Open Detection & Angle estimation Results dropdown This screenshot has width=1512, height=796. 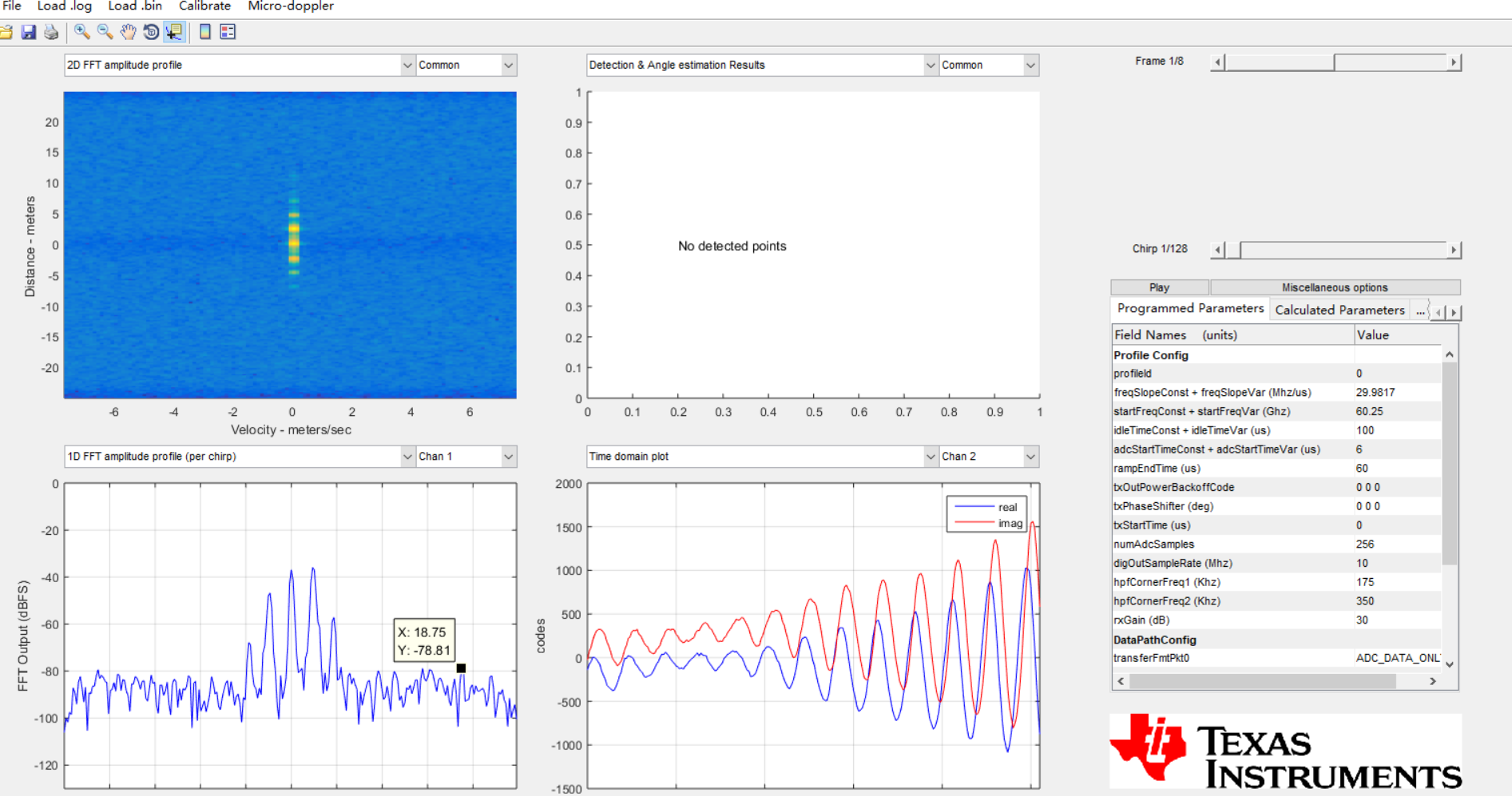762,65
